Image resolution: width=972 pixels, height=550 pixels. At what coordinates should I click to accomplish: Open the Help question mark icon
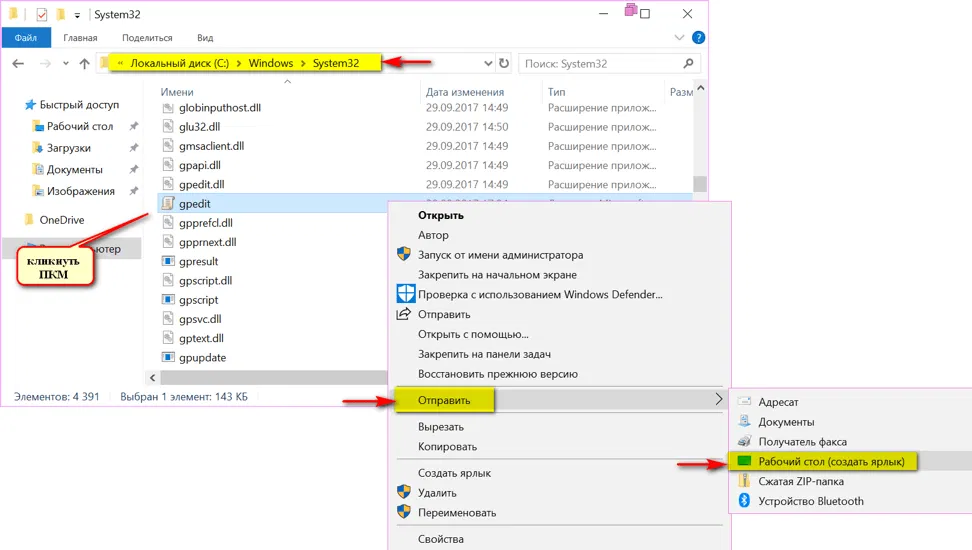point(699,38)
